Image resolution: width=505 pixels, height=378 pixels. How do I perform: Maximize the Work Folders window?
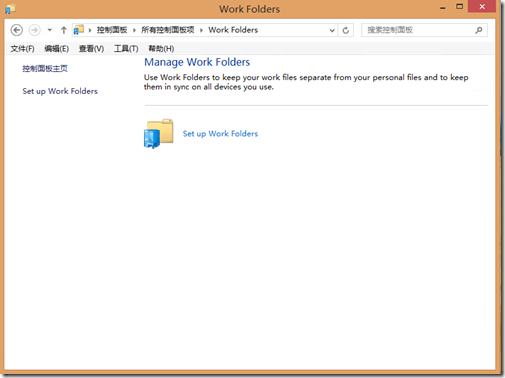pos(460,7)
